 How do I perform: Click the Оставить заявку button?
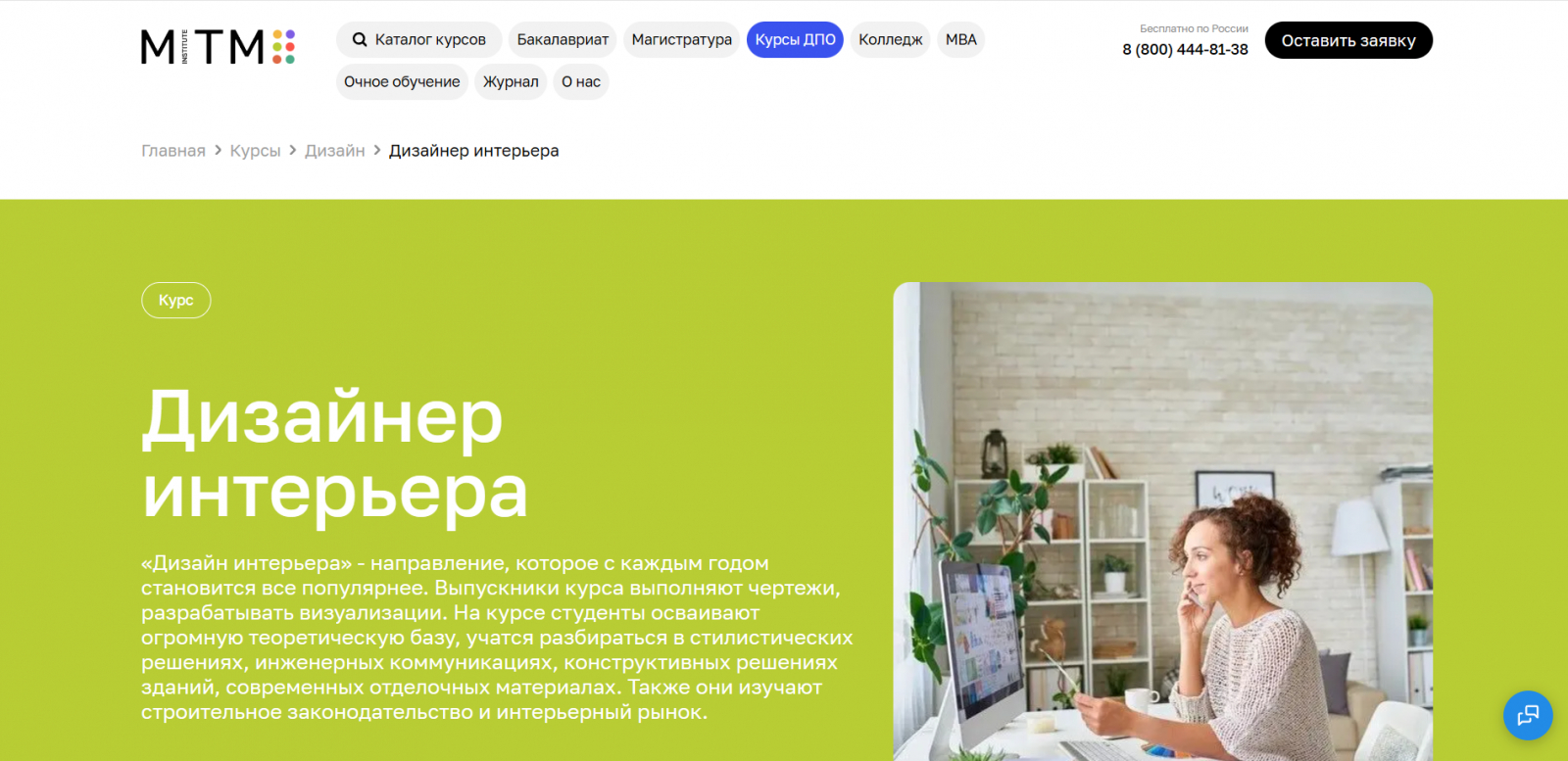pyautogui.click(x=1348, y=40)
